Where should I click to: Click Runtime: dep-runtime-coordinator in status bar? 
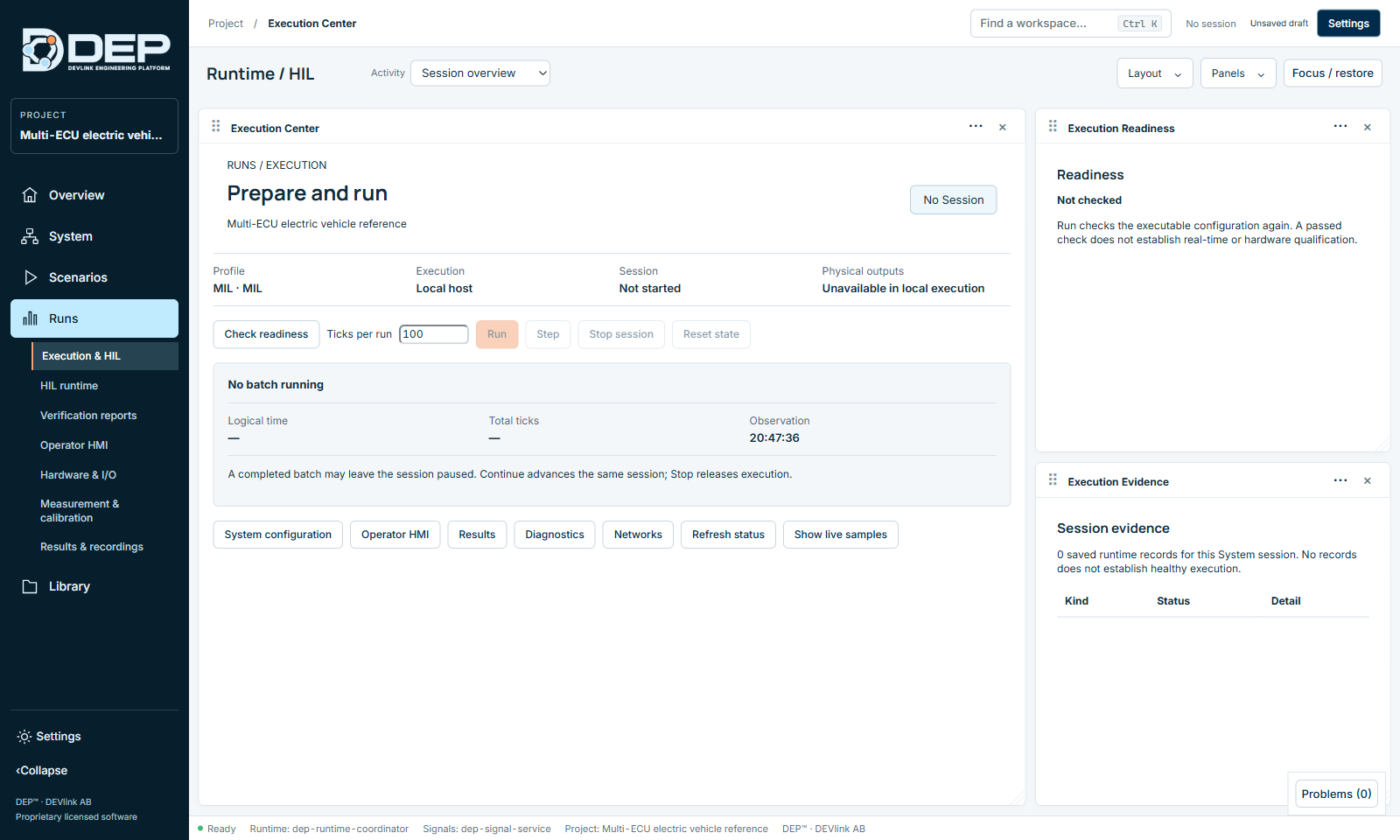coord(329,829)
